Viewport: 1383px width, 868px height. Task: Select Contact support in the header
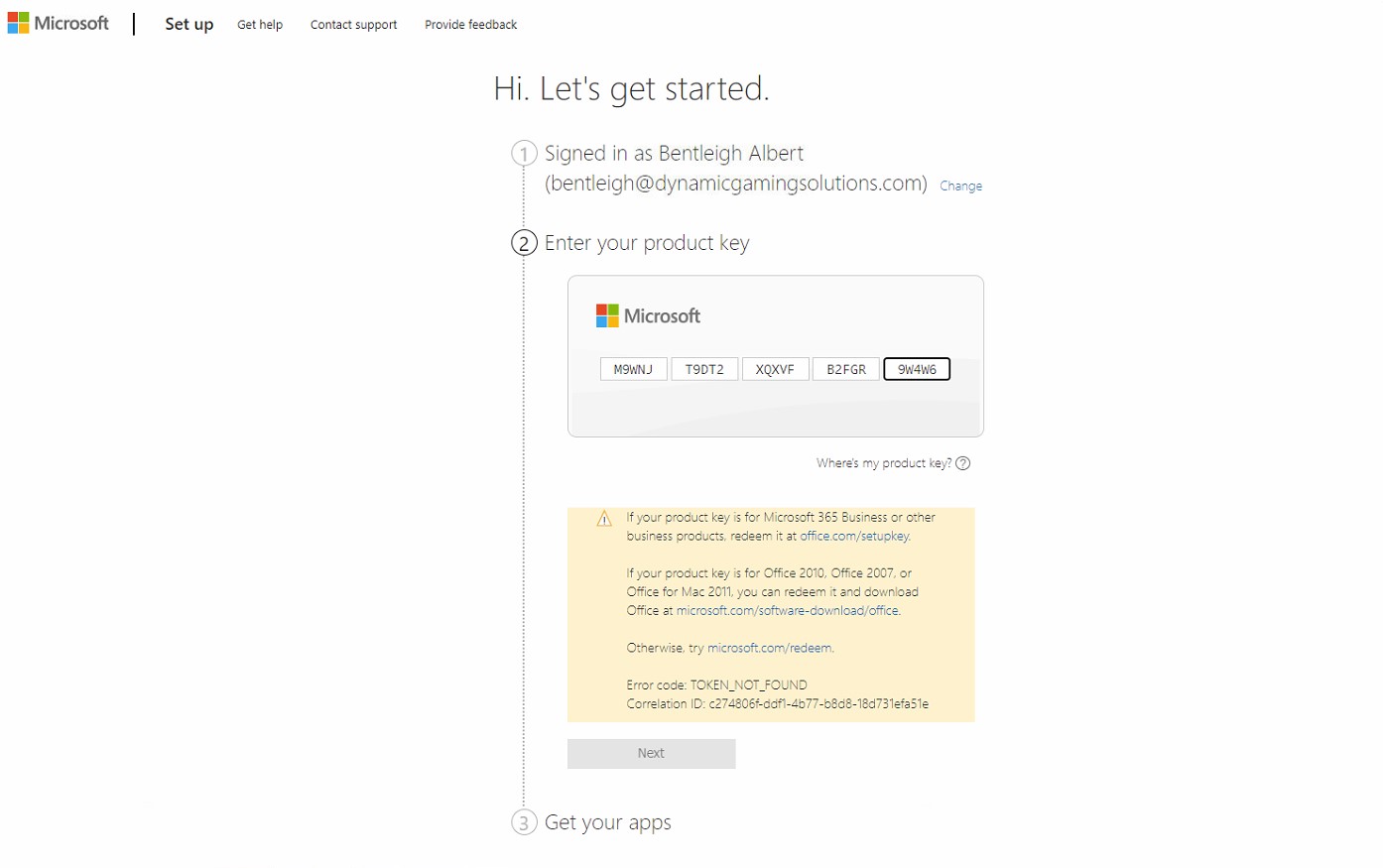pos(353,25)
